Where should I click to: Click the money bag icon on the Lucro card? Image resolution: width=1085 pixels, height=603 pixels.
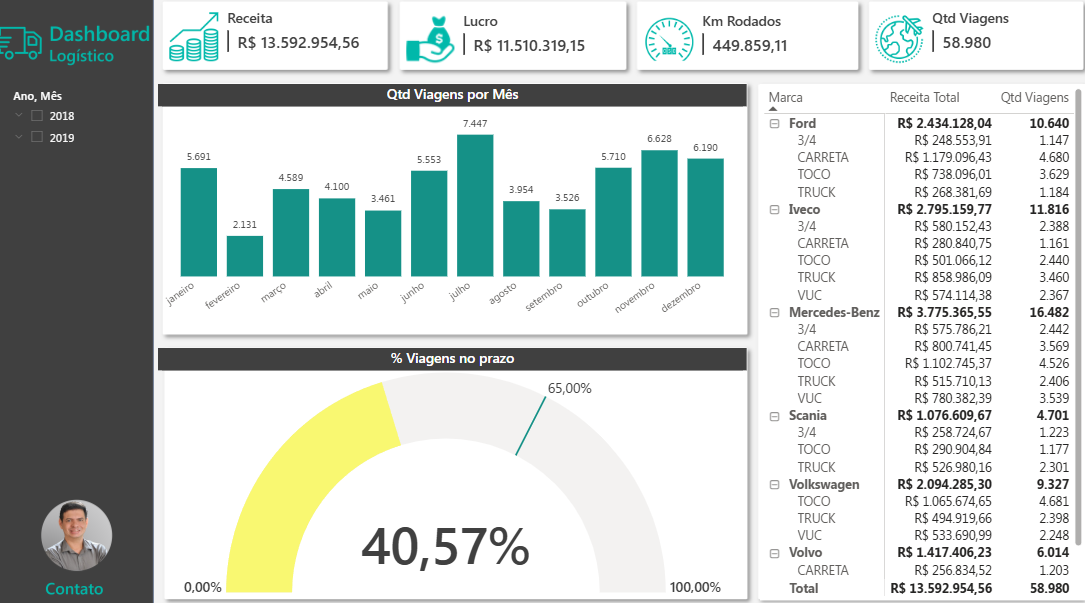click(x=432, y=41)
